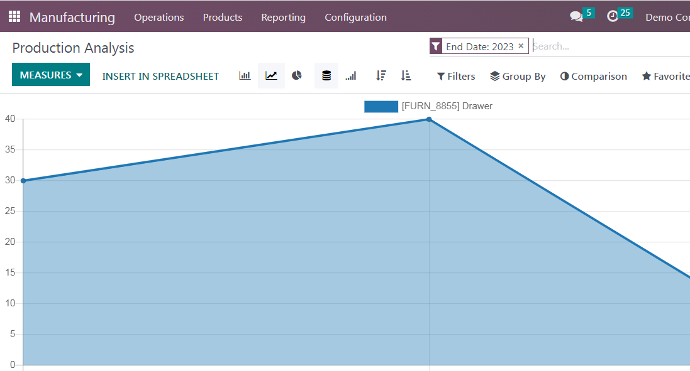Sort chart in ascending order
The image size is (690, 371).
406,76
